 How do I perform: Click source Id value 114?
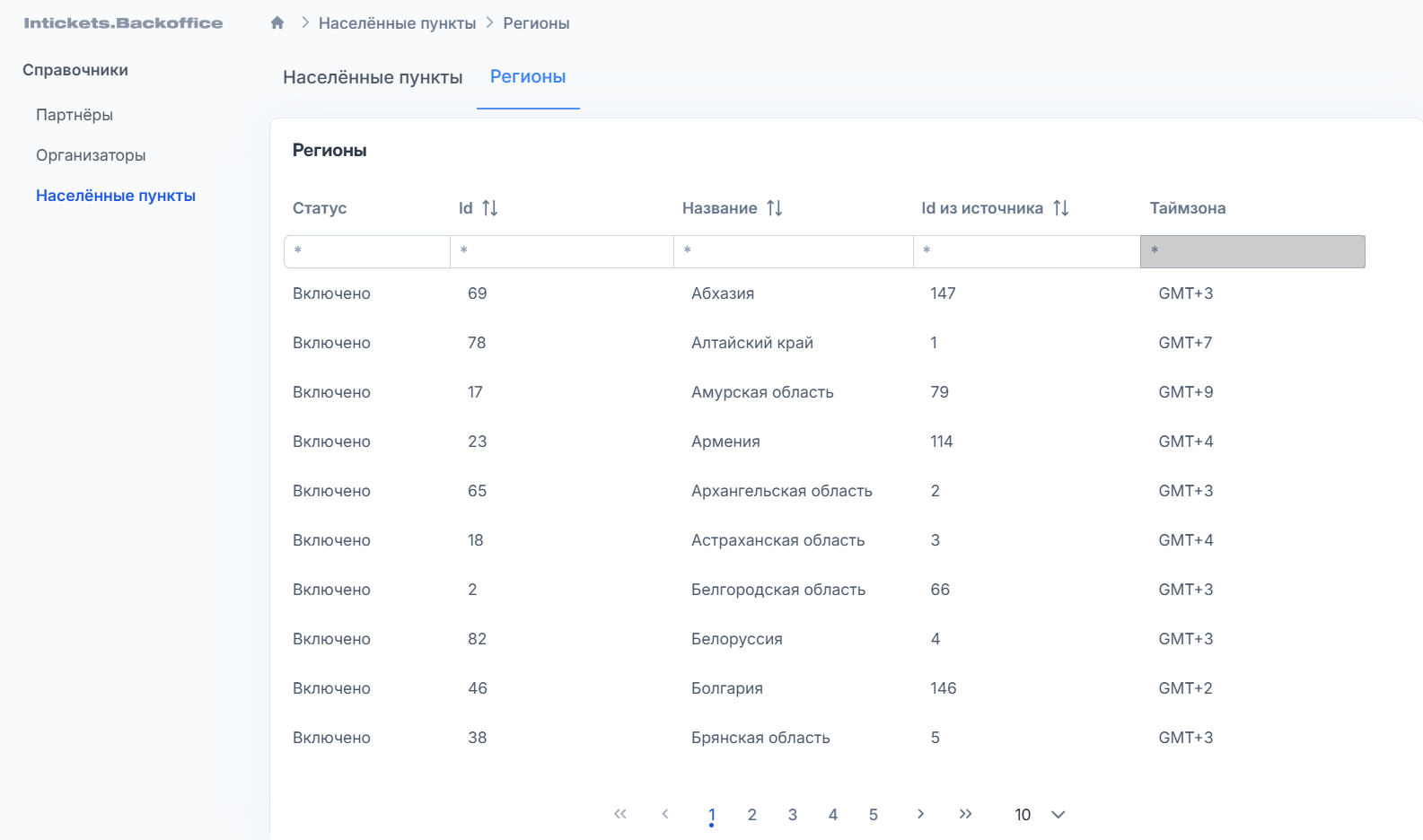click(942, 442)
